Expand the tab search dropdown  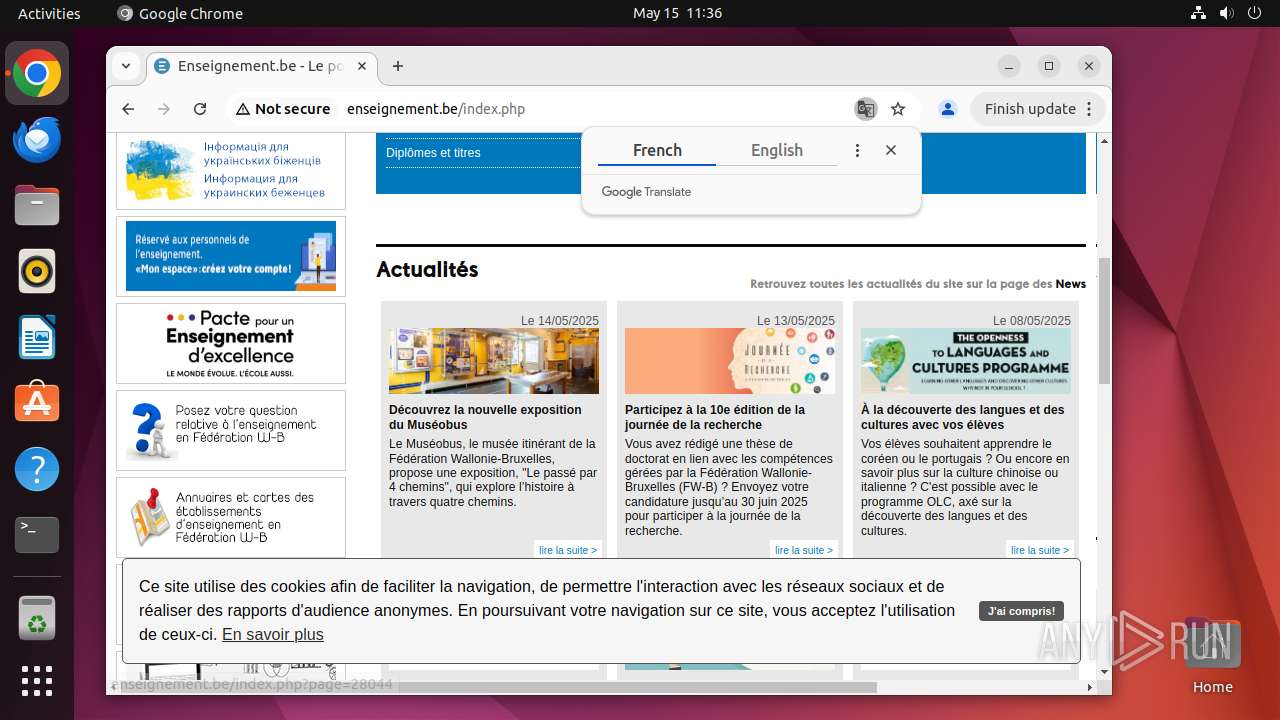coord(126,66)
